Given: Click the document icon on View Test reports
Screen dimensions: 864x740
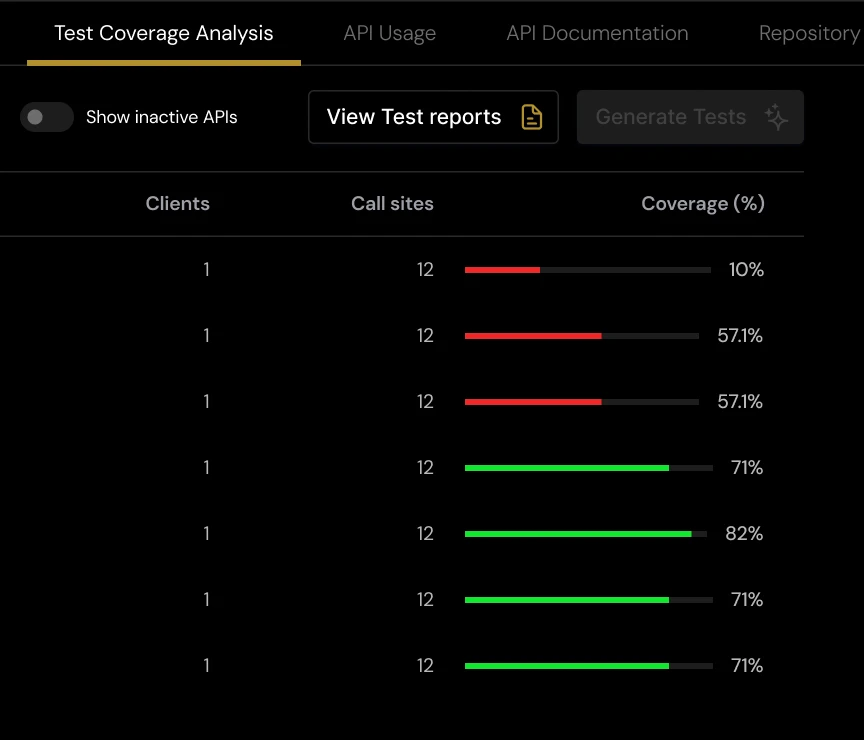Looking at the screenshot, I should click(x=531, y=117).
